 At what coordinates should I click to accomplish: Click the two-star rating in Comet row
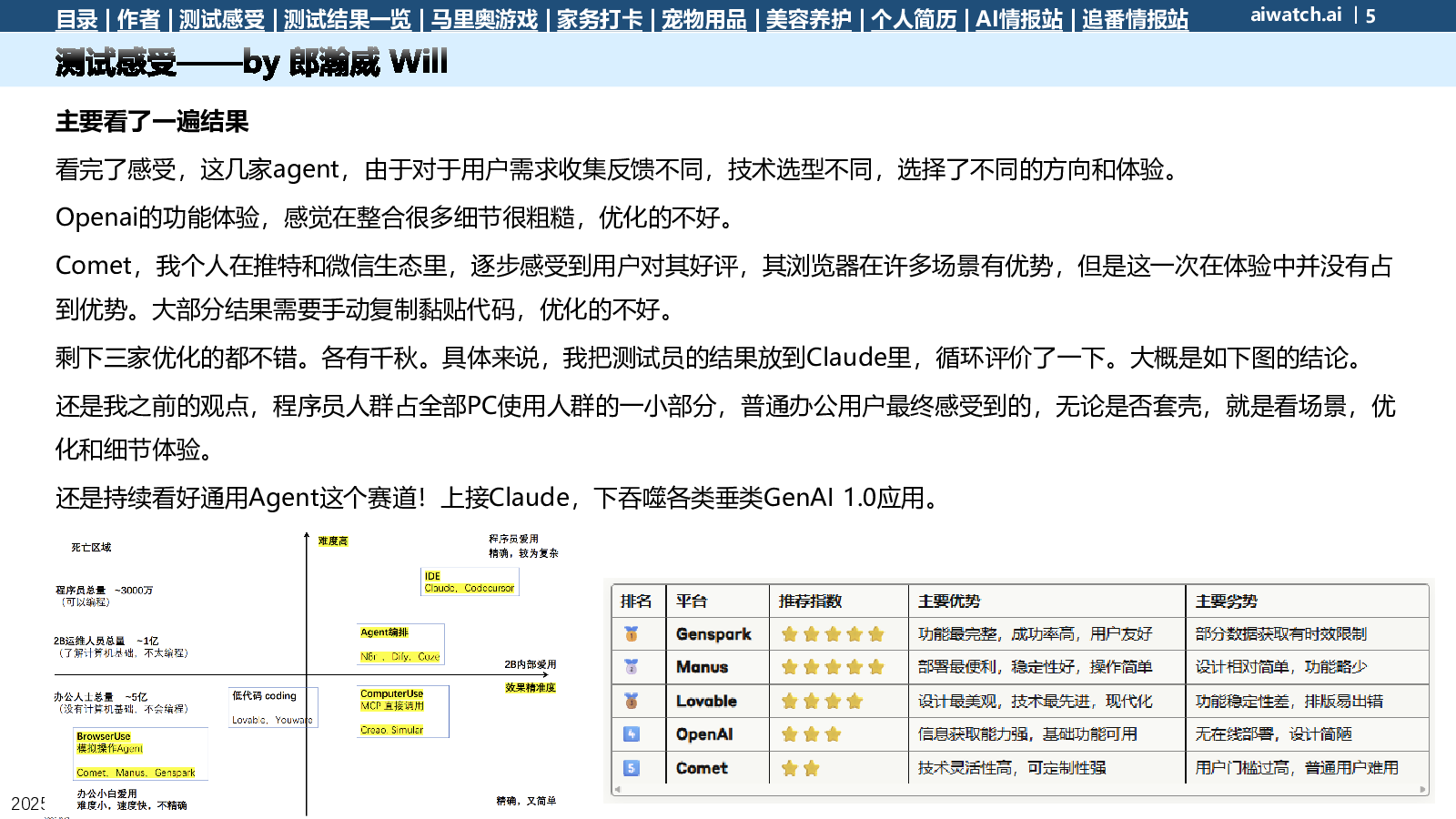pyautogui.click(x=800, y=767)
